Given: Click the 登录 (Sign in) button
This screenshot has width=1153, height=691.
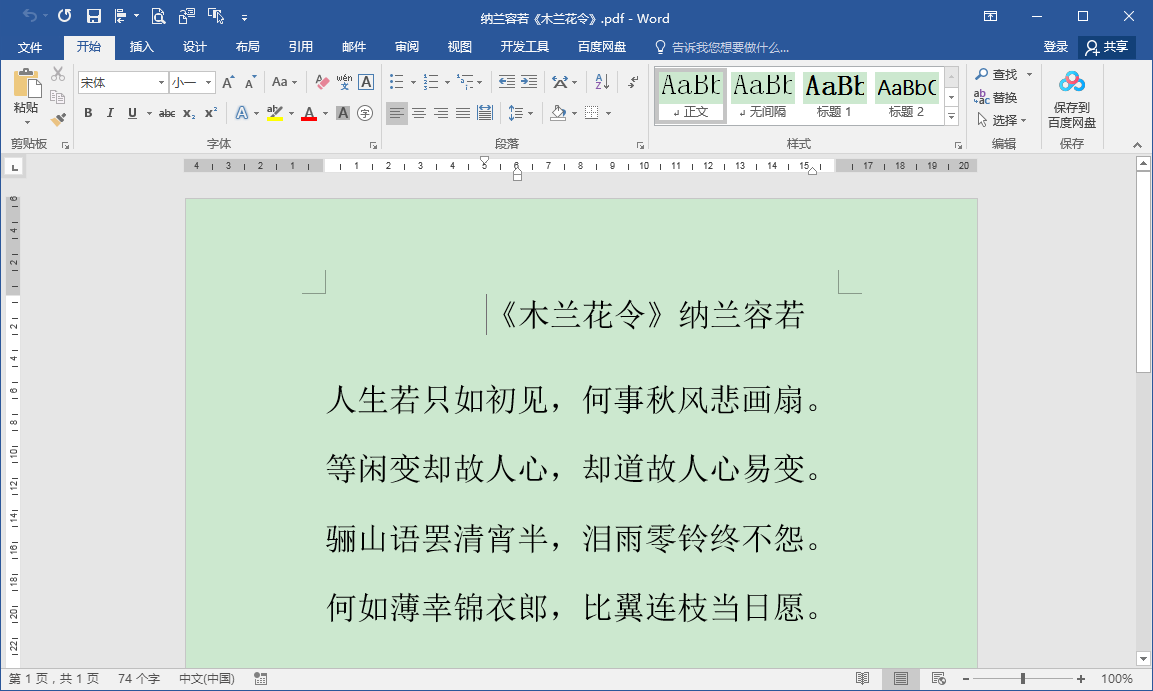Looking at the screenshot, I should (1055, 47).
